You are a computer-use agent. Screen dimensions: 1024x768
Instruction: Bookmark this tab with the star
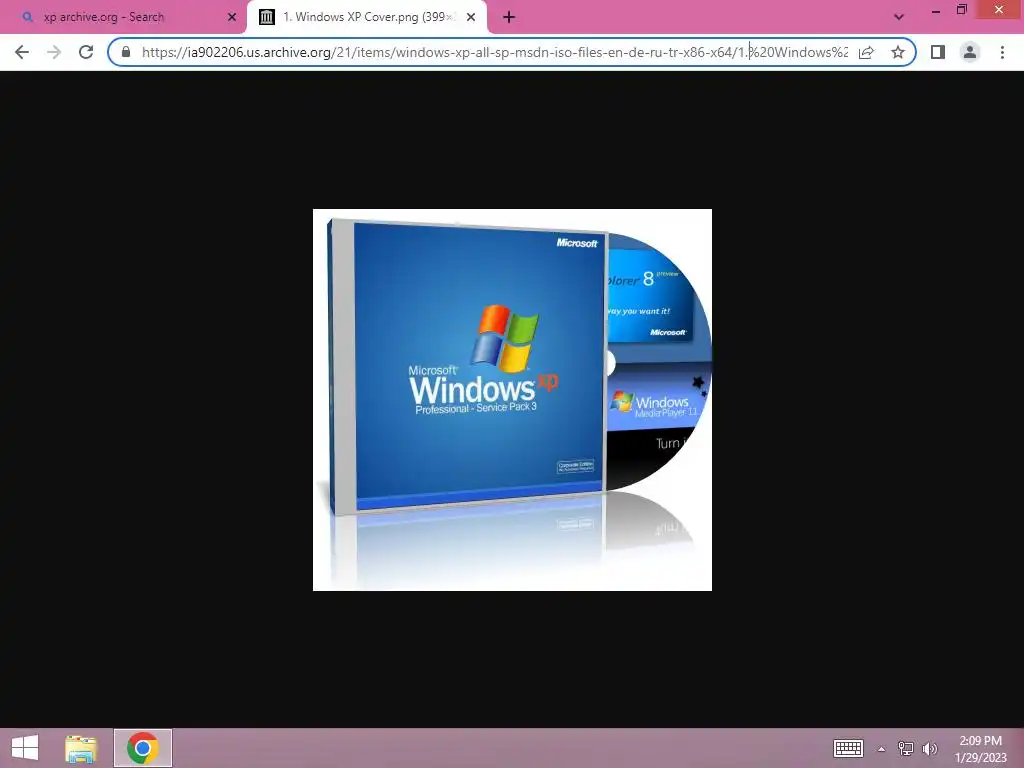(898, 52)
